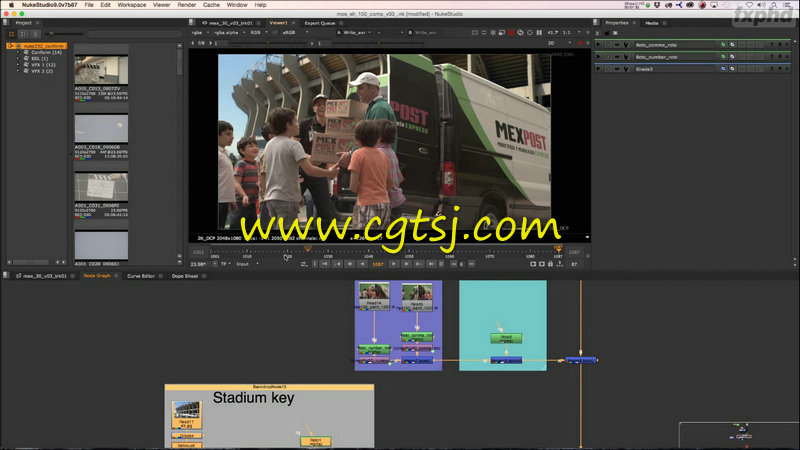Click the Read17 node in Stadium key backdrop

click(186, 415)
